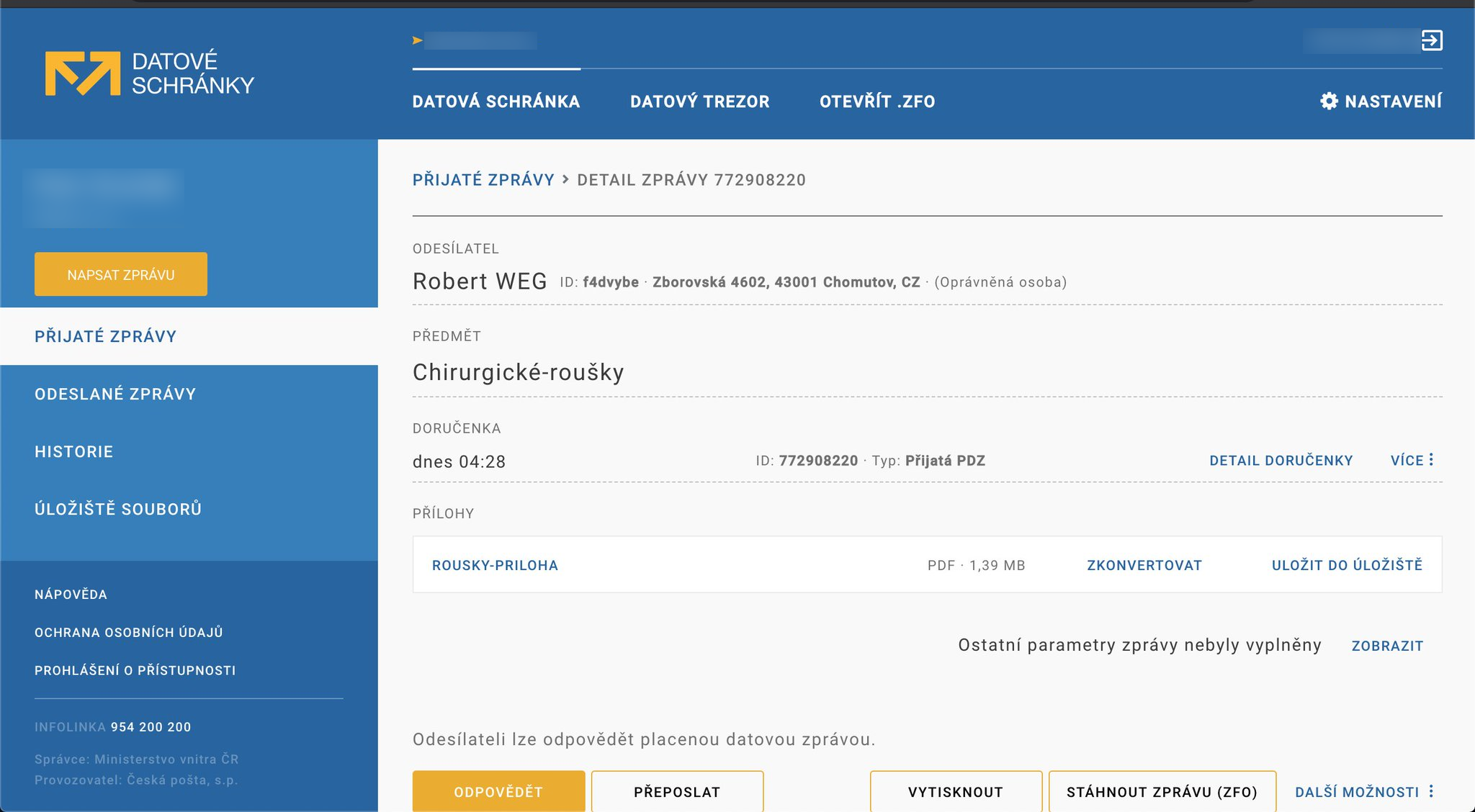
Task: Print message using Vytisknout
Action: point(956,792)
